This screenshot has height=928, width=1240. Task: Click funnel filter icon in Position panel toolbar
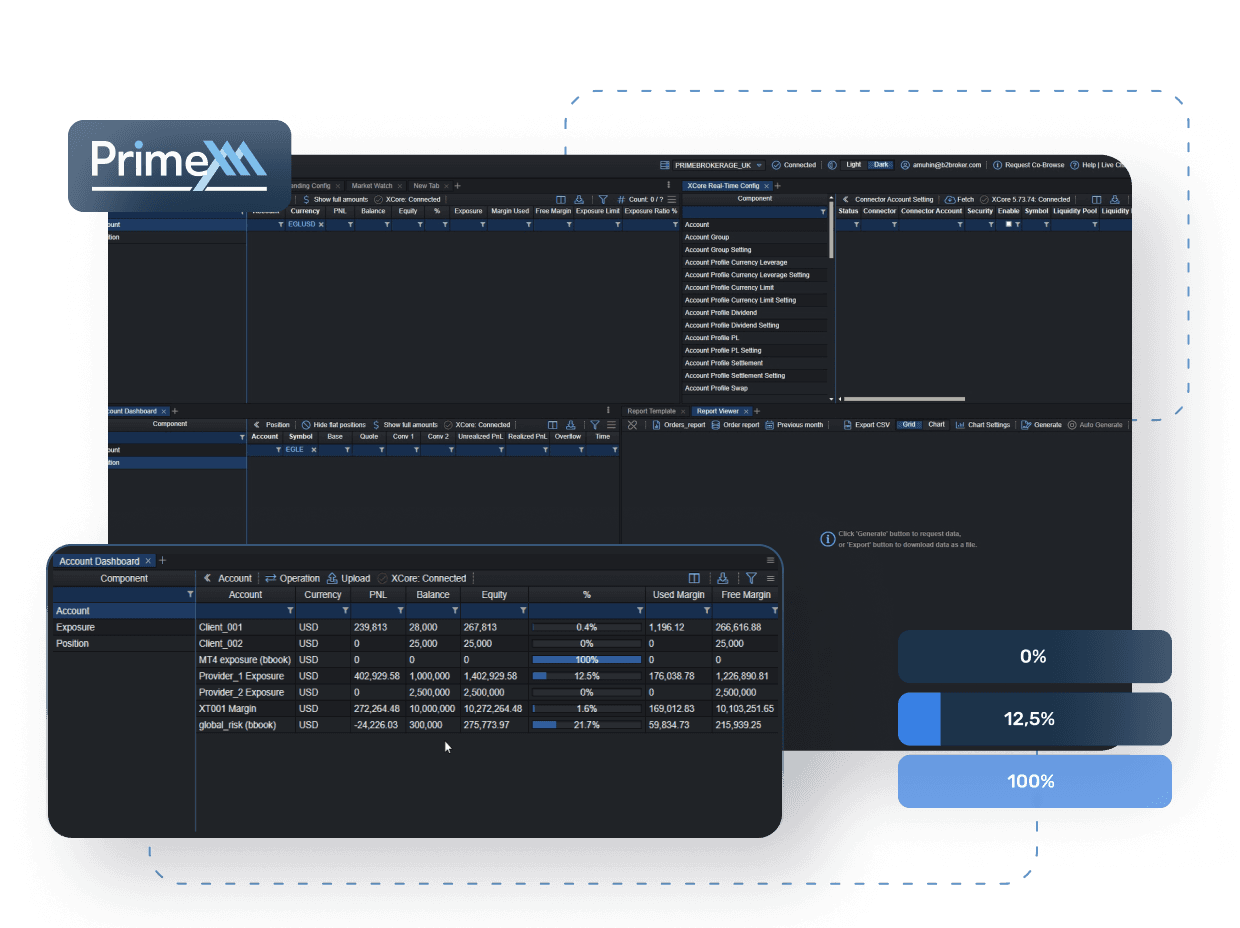595,425
